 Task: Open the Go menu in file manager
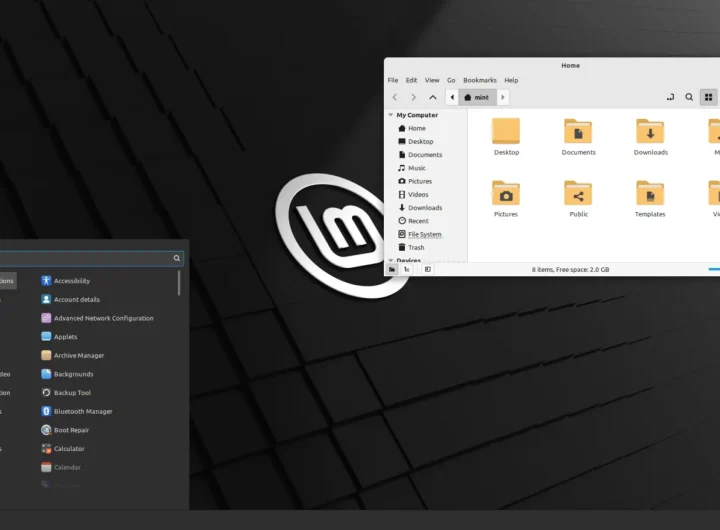tap(451, 80)
